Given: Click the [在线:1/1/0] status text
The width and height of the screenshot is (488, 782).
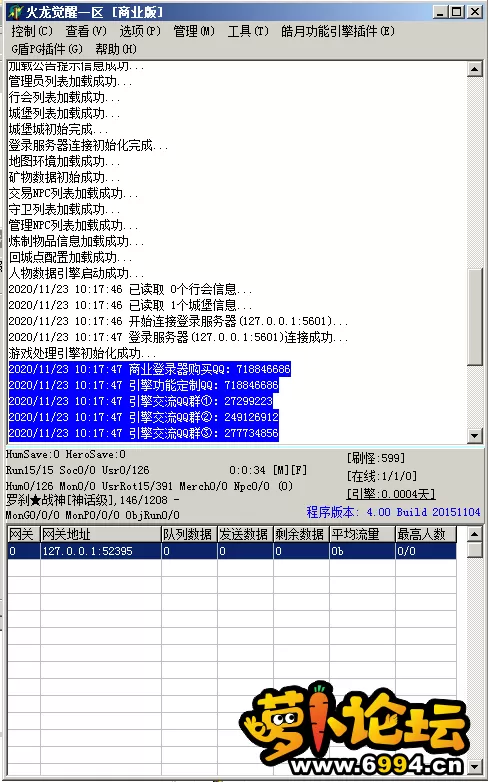Looking at the screenshot, I should (382, 476).
